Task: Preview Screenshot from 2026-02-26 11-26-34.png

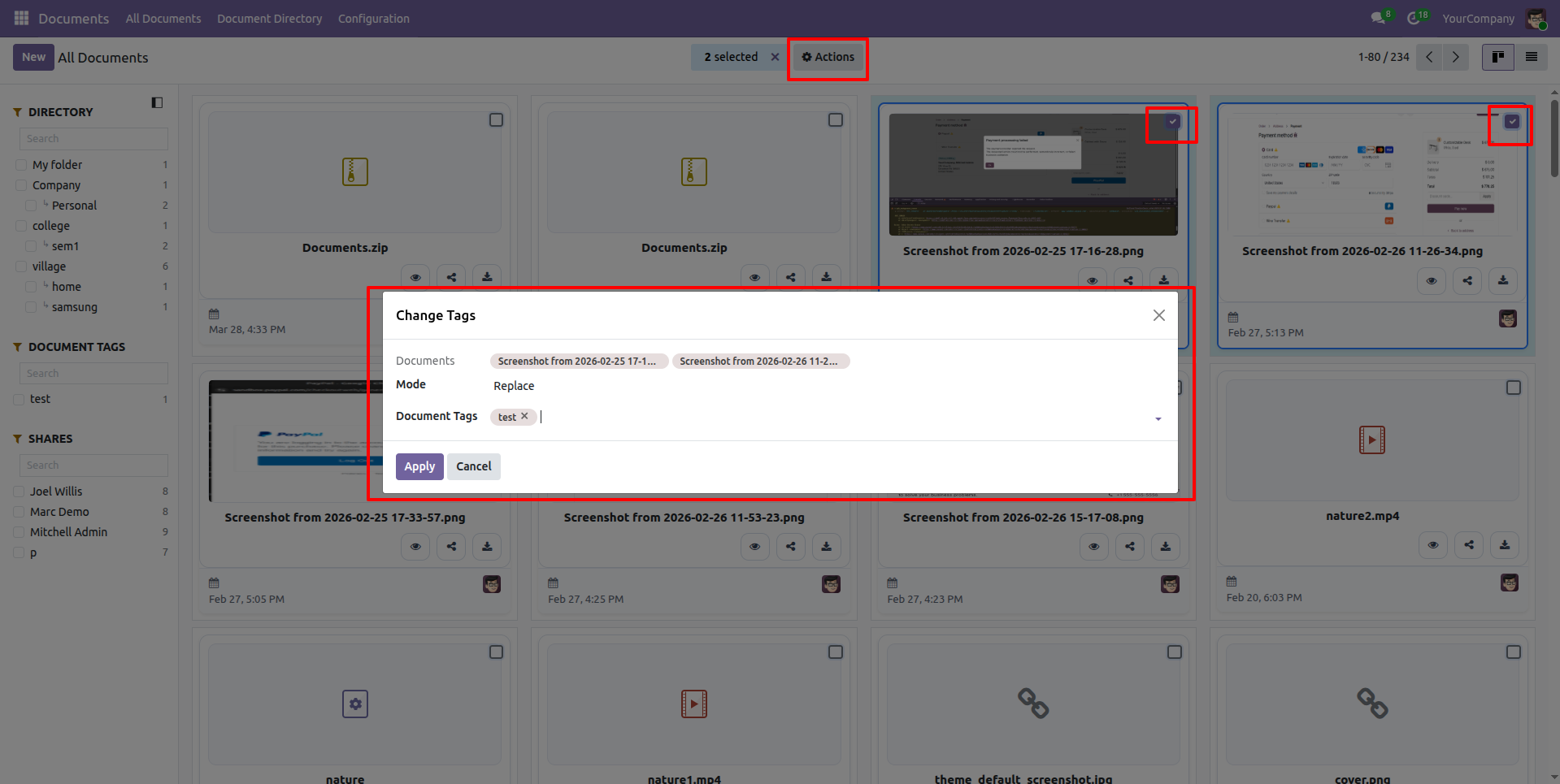Action: 1432,280
